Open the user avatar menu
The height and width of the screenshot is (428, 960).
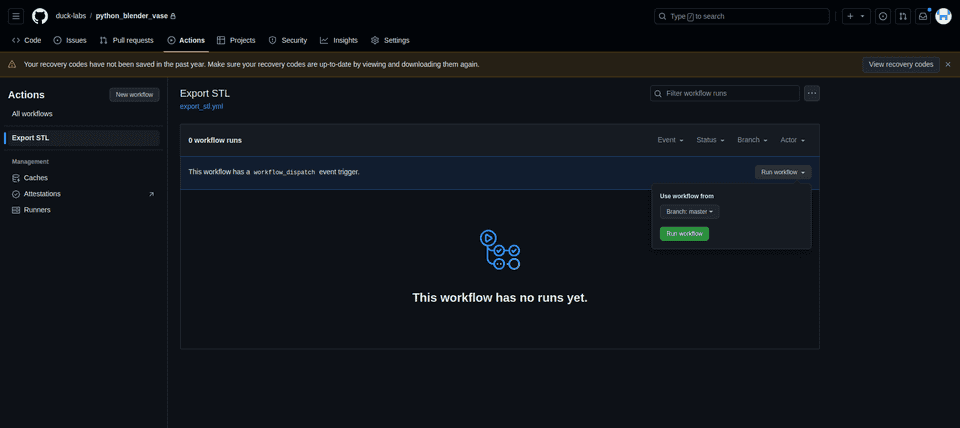pos(943,16)
